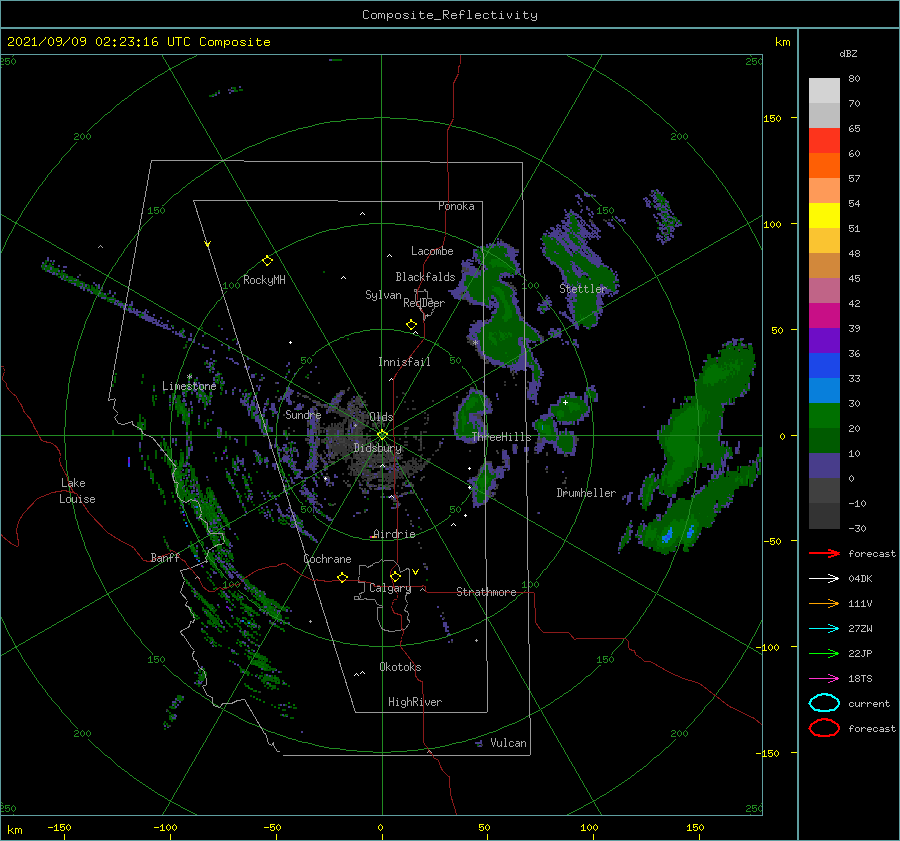This screenshot has height=841, width=900.
Task: Click the blue high-reflectivity core in southeast echo
Action: (x=667, y=536)
